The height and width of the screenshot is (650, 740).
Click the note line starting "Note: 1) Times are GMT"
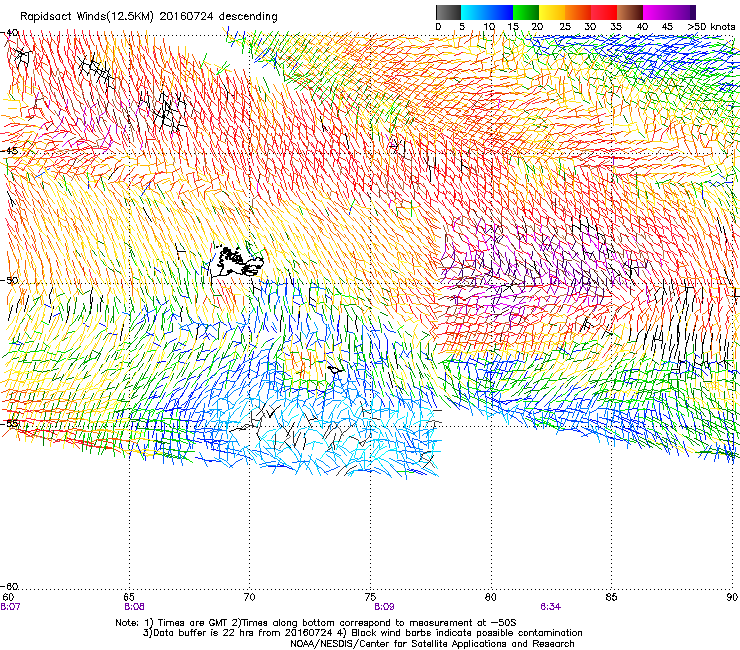click(316, 623)
